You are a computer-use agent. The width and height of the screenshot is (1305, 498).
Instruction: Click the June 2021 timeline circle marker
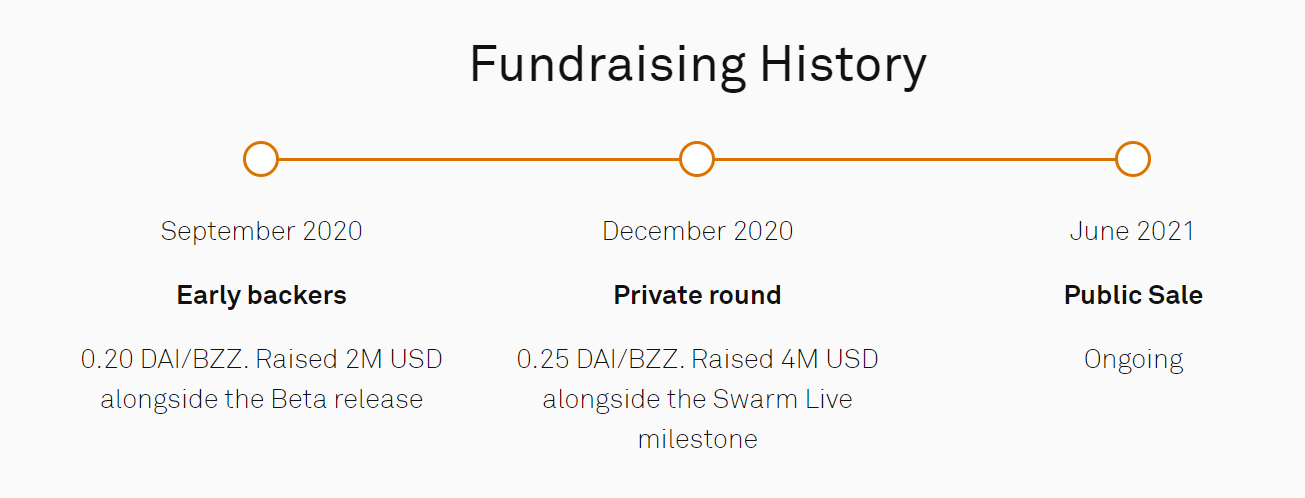tap(1133, 159)
